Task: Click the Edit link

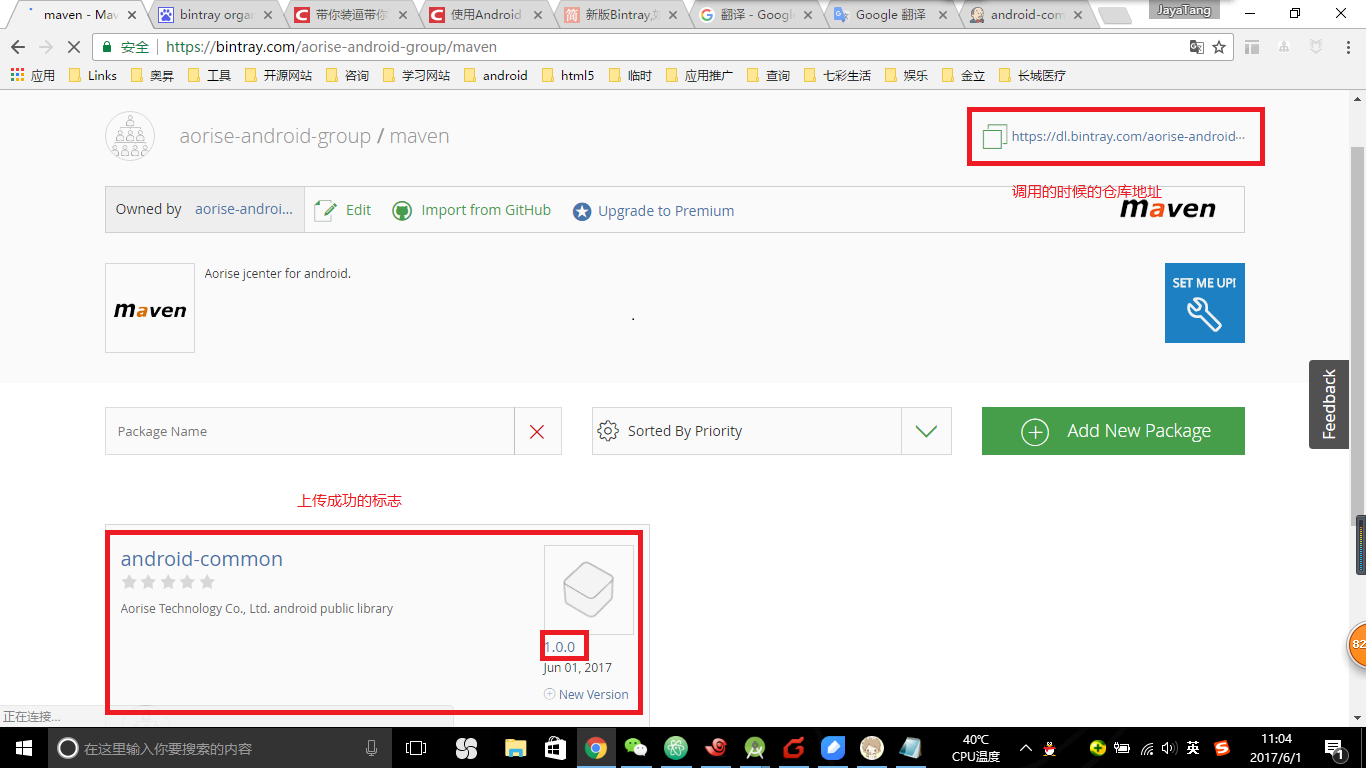Action: (x=358, y=210)
